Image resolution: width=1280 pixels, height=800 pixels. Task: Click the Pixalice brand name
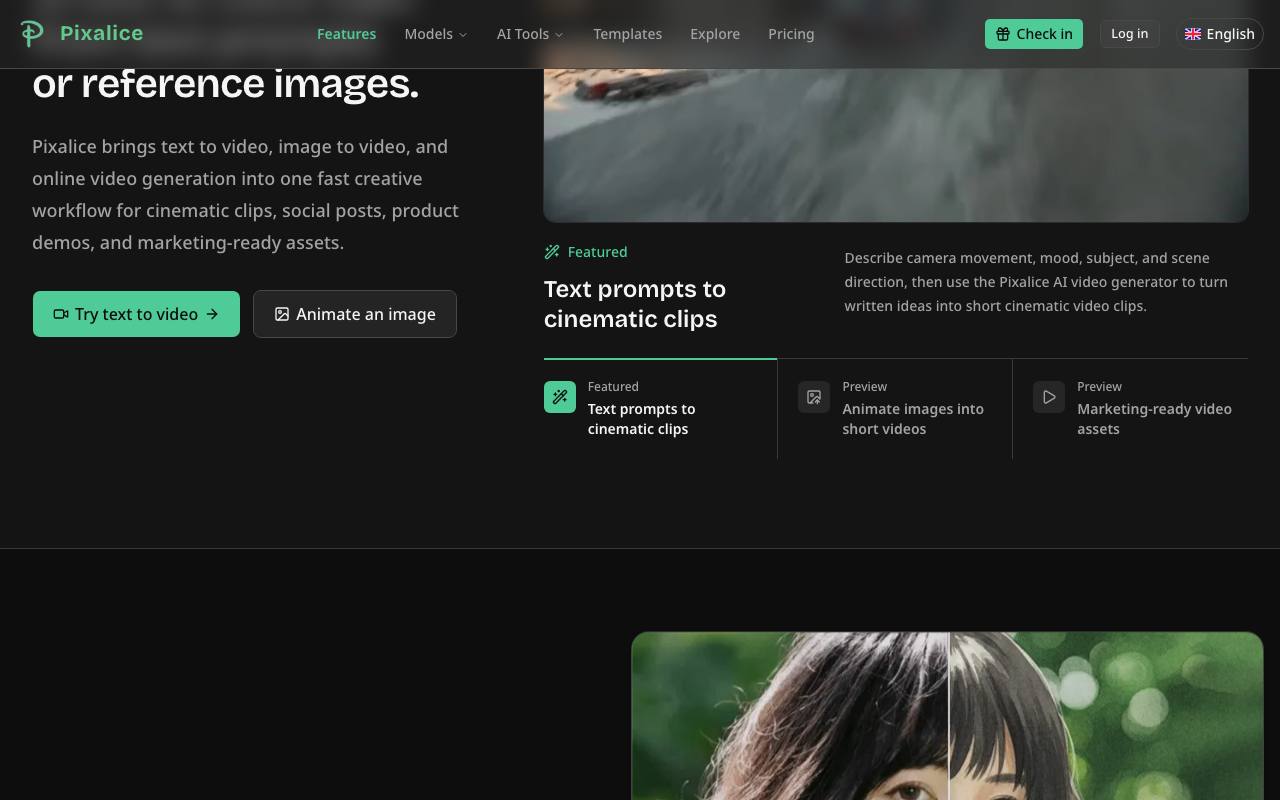coord(101,33)
